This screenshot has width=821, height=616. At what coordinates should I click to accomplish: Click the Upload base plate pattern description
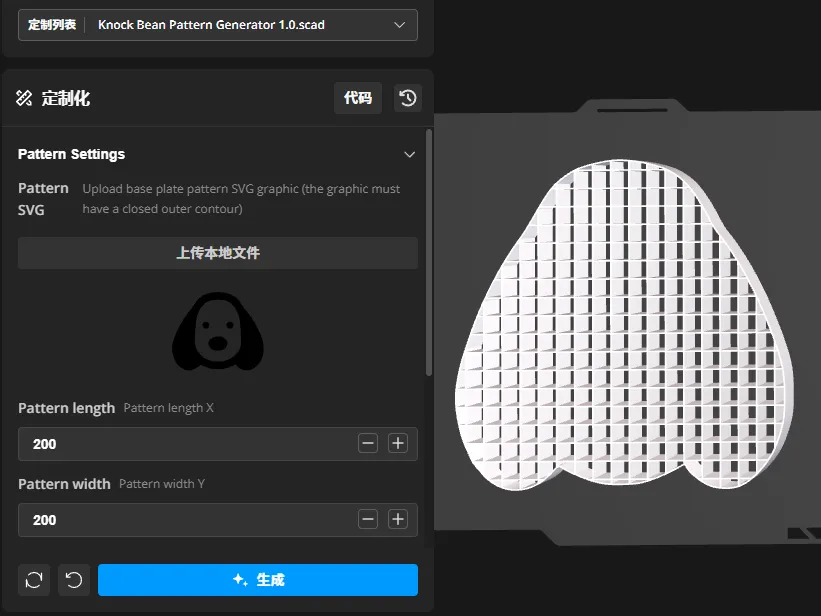(241, 199)
